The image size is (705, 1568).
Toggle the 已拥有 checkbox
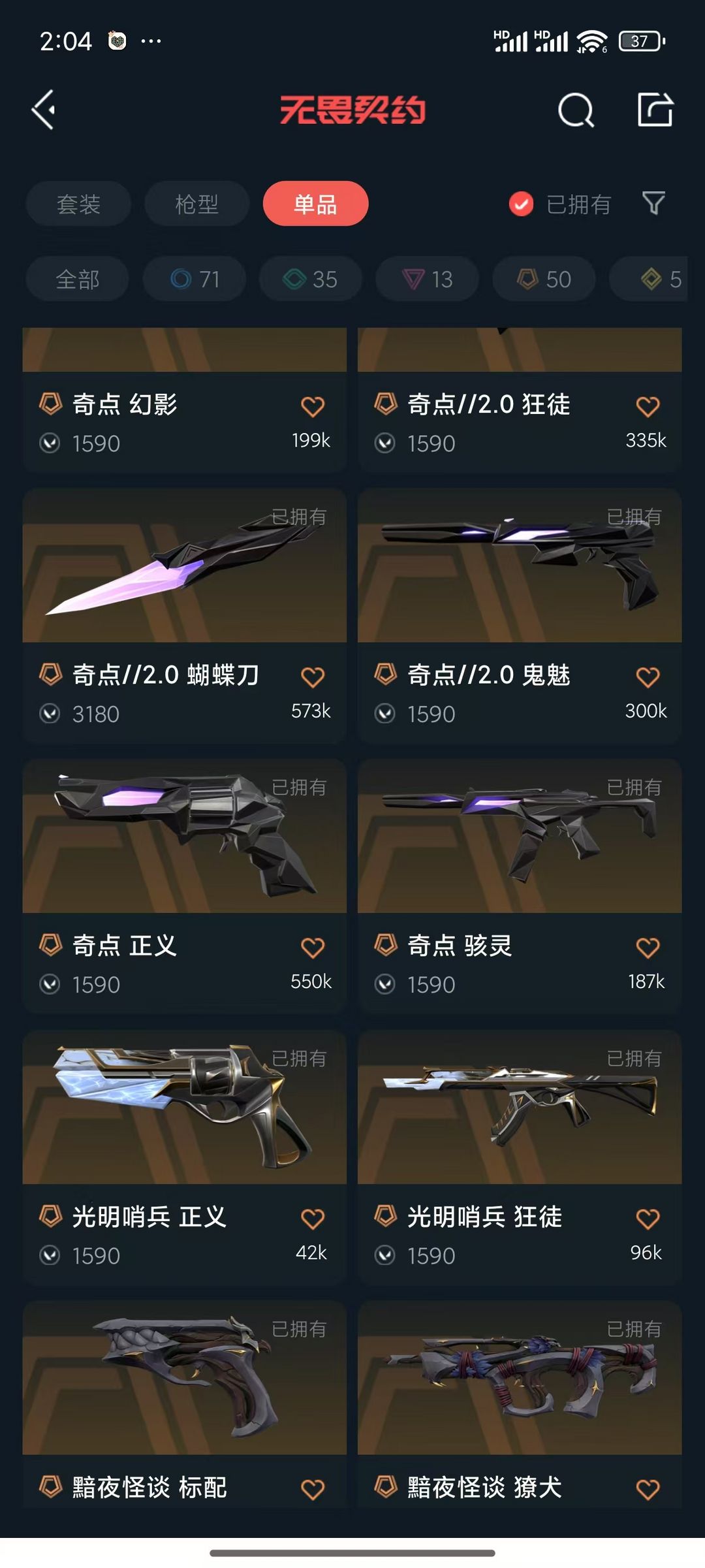tap(521, 204)
